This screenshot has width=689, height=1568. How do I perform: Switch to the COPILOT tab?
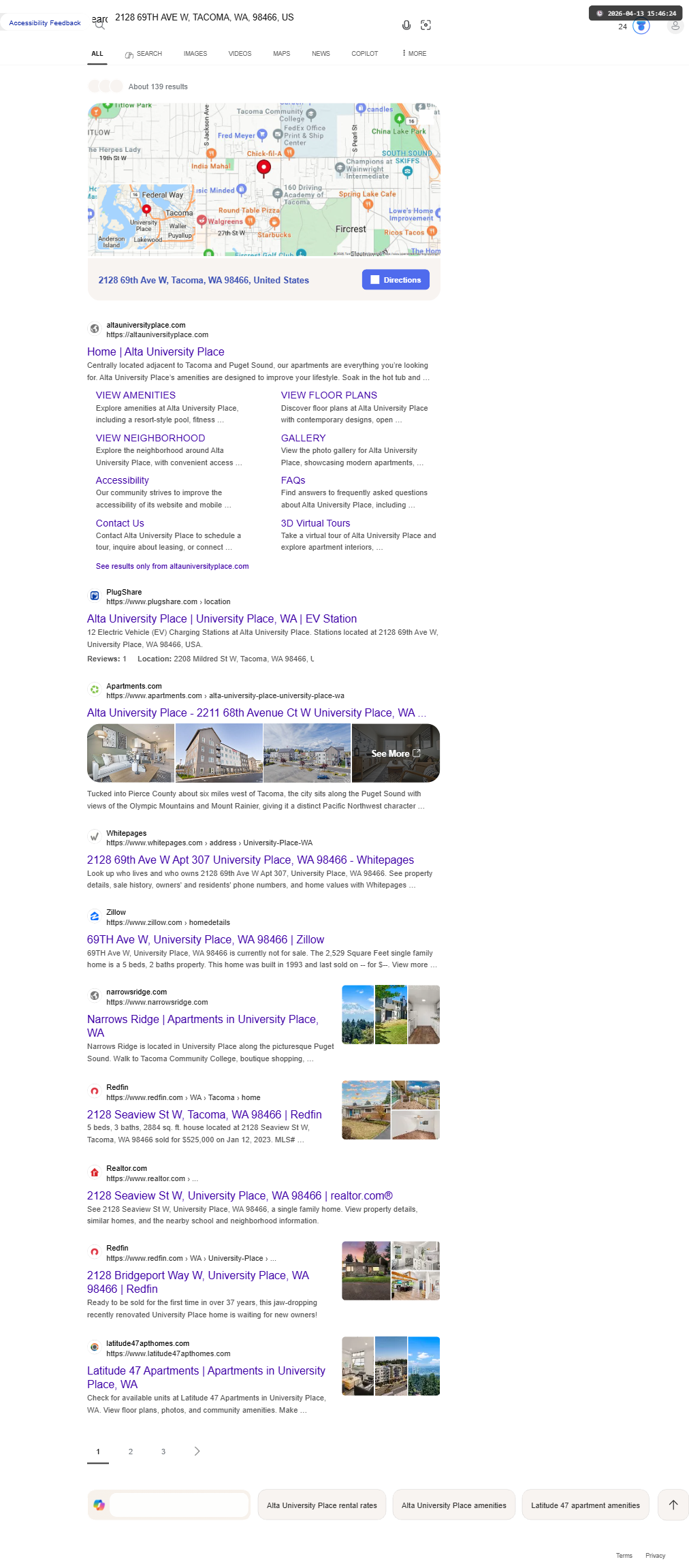click(x=365, y=54)
